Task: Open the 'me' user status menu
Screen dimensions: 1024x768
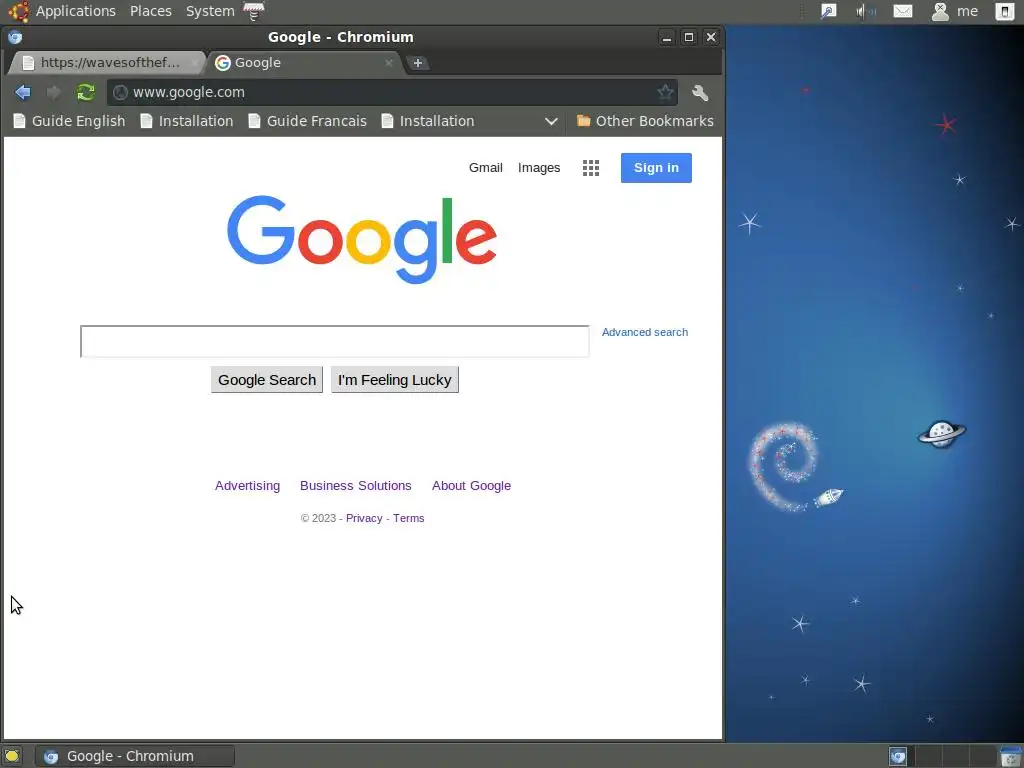Action: click(x=954, y=11)
